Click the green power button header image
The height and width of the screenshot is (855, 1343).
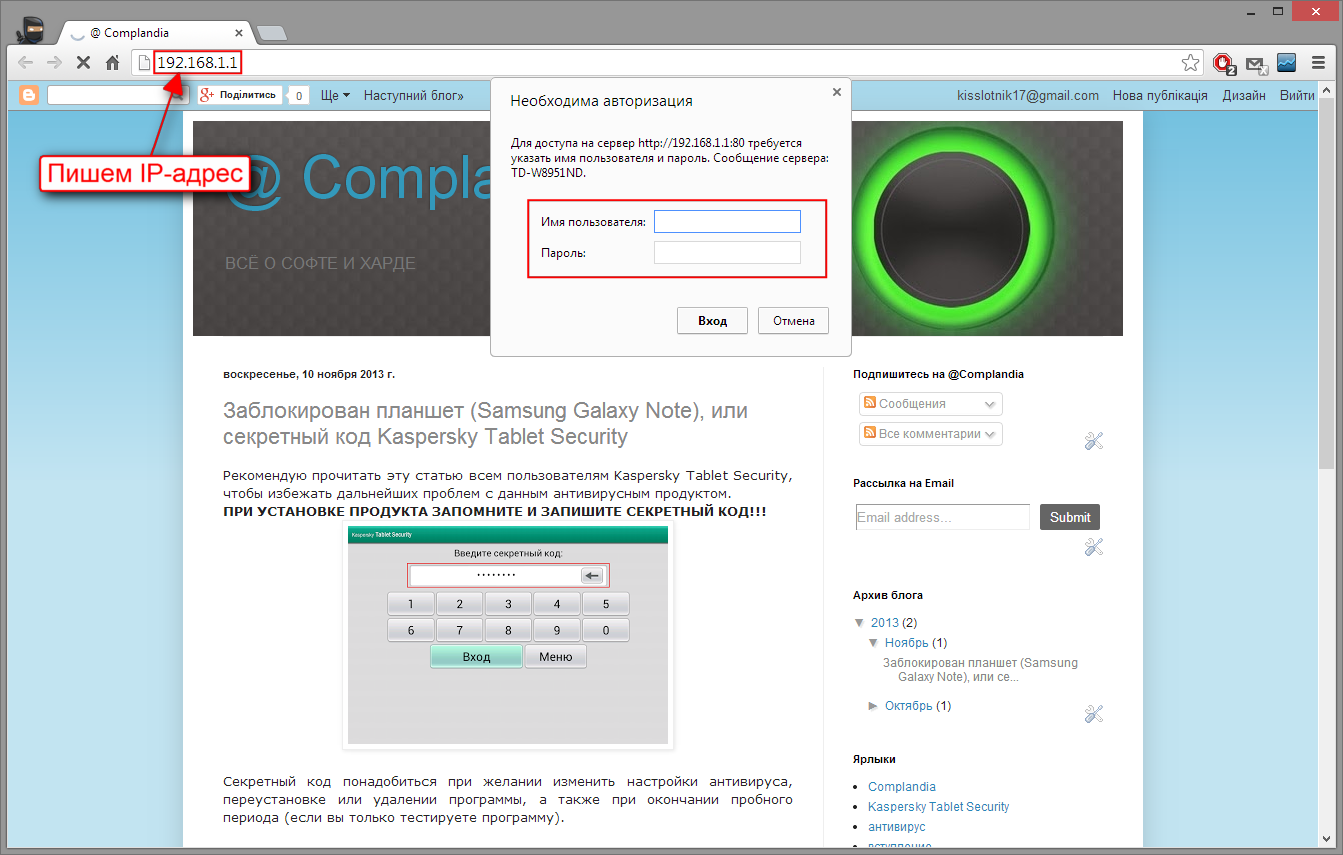coord(951,228)
